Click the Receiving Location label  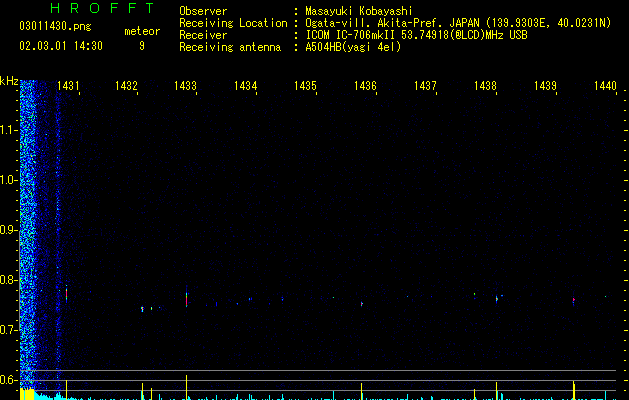pyautogui.click(x=233, y=23)
